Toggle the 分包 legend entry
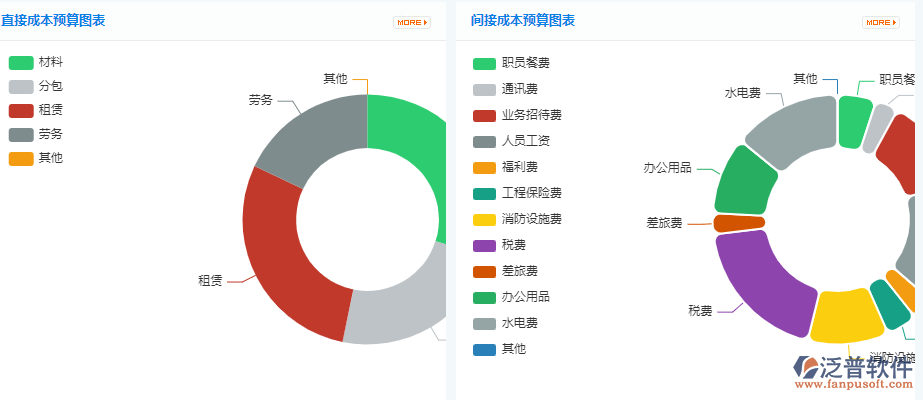This screenshot has width=923, height=400. pyautogui.click(x=36, y=86)
